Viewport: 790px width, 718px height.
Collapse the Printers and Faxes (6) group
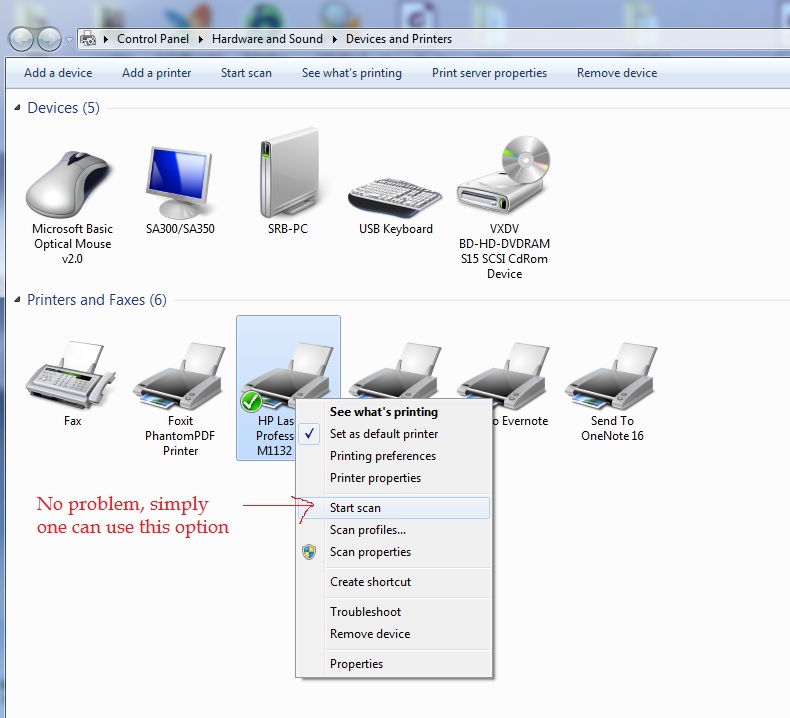click(x=17, y=300)
